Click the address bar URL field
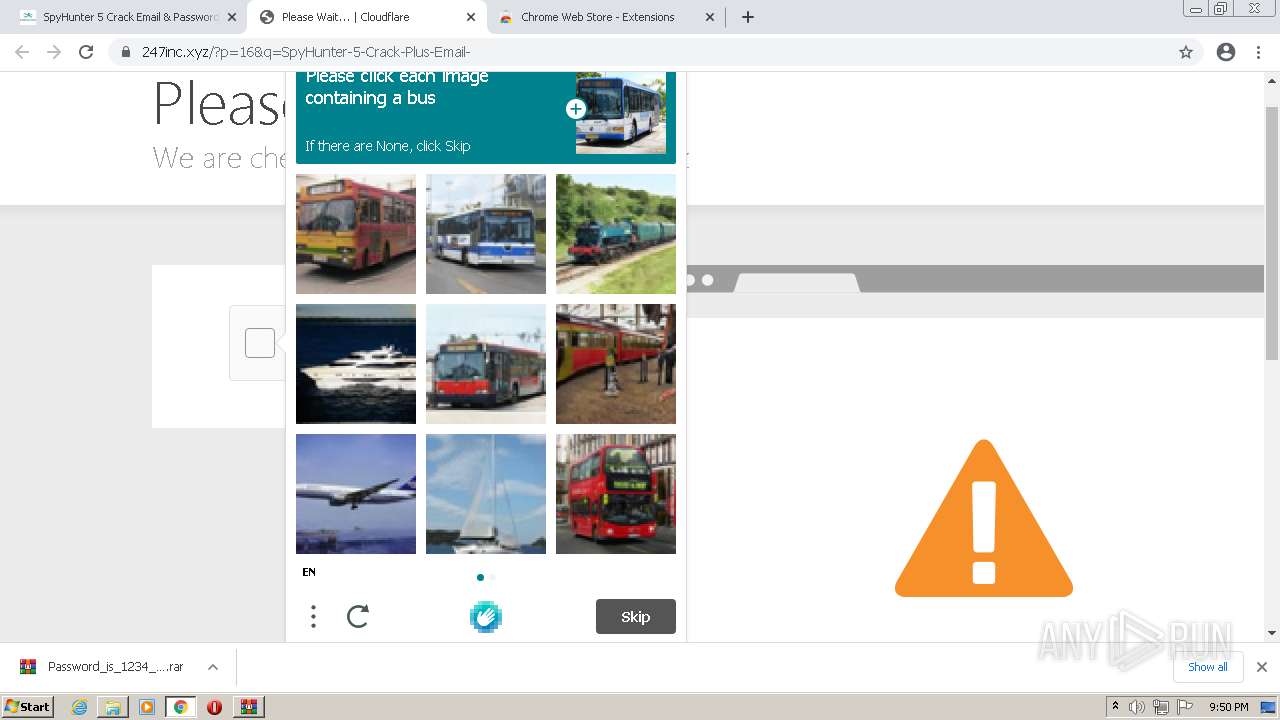This screenshot has width=1280, height=720. point(640,52)
